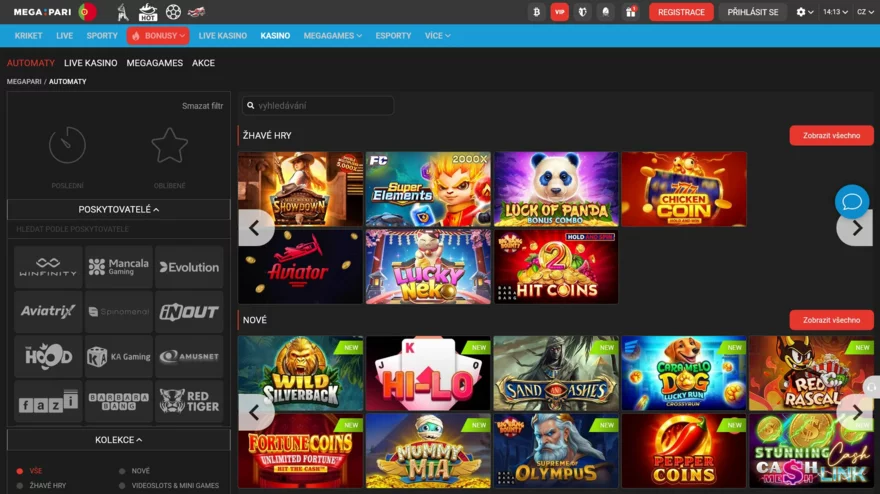Open the soccer ball icon
This screenshot has height=494, width=880.
[x=173, y=12]
